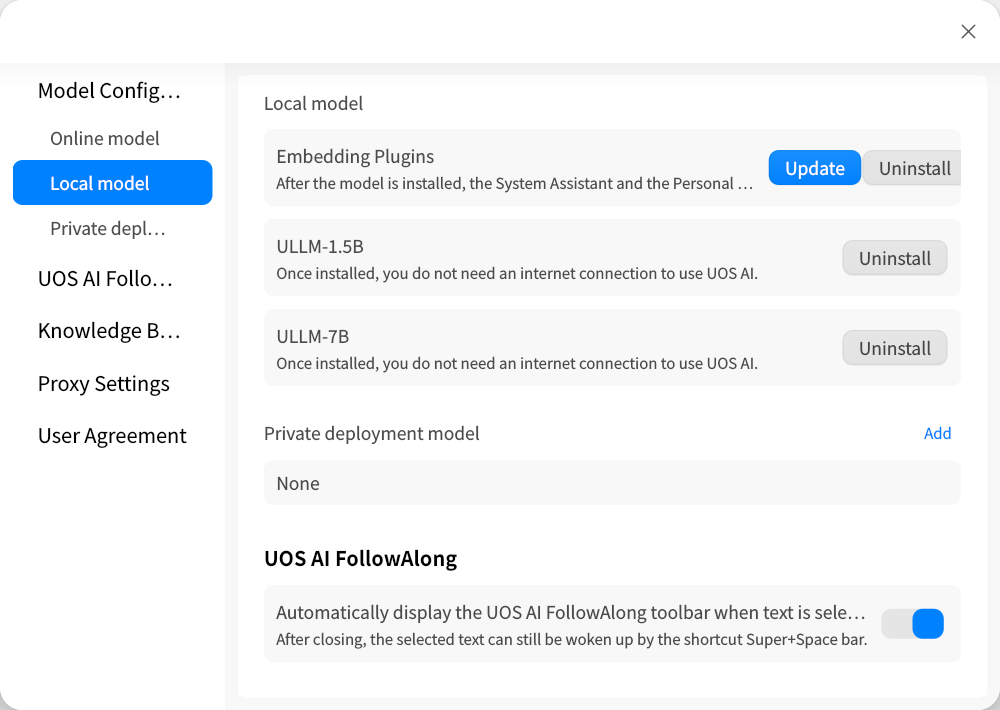The height and width of the screenshot is (710, 1000).
Task: Jump to UOS AI FollowAlong sidebar item
Action: (x=105, y=279)
